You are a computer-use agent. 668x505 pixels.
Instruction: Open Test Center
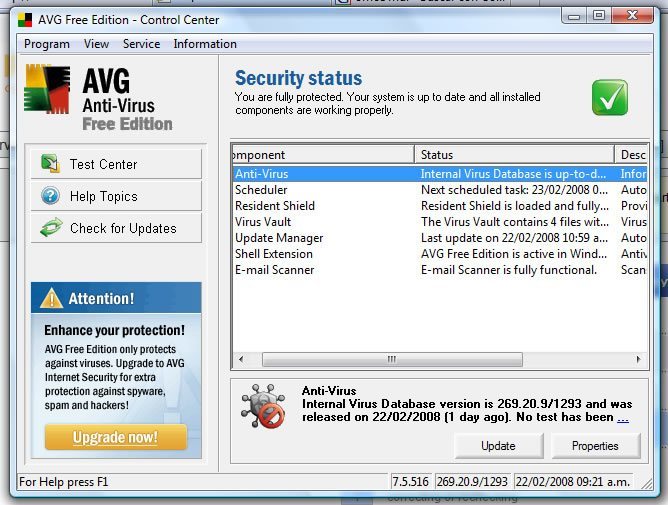pos(116,164)
